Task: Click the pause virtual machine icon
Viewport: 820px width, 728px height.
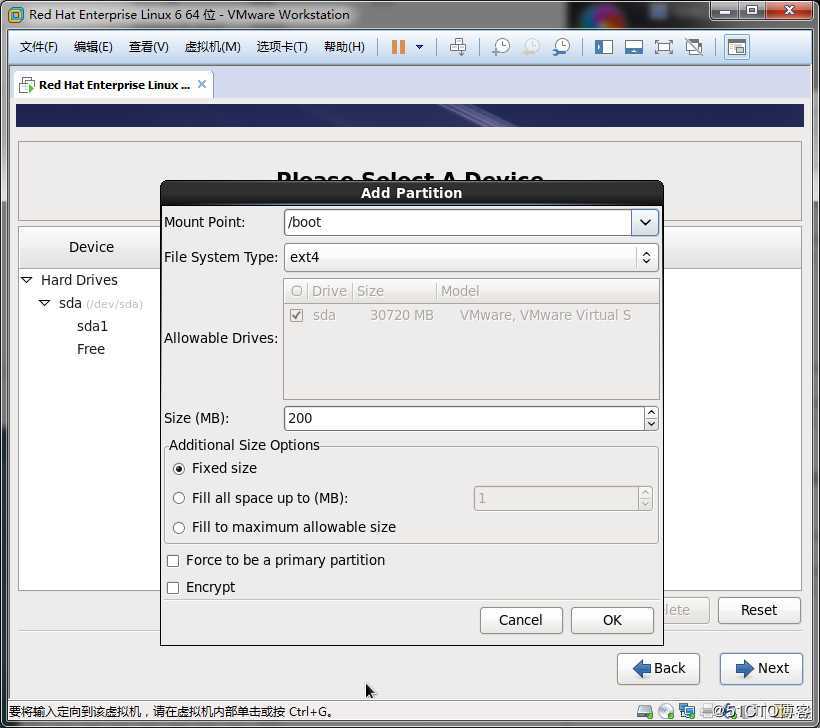Action: [398, 47]
